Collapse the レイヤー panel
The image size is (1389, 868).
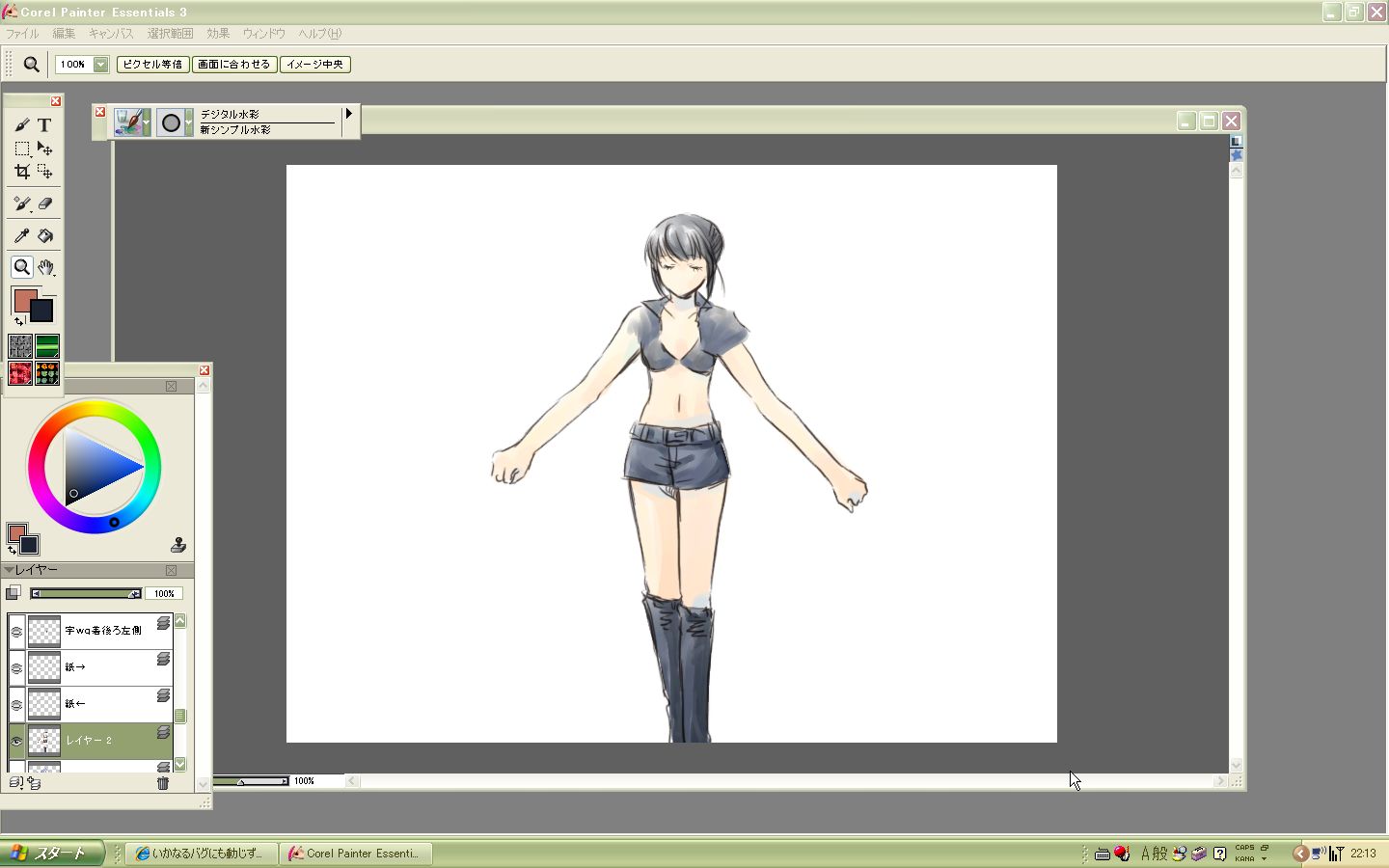[9, 570]
